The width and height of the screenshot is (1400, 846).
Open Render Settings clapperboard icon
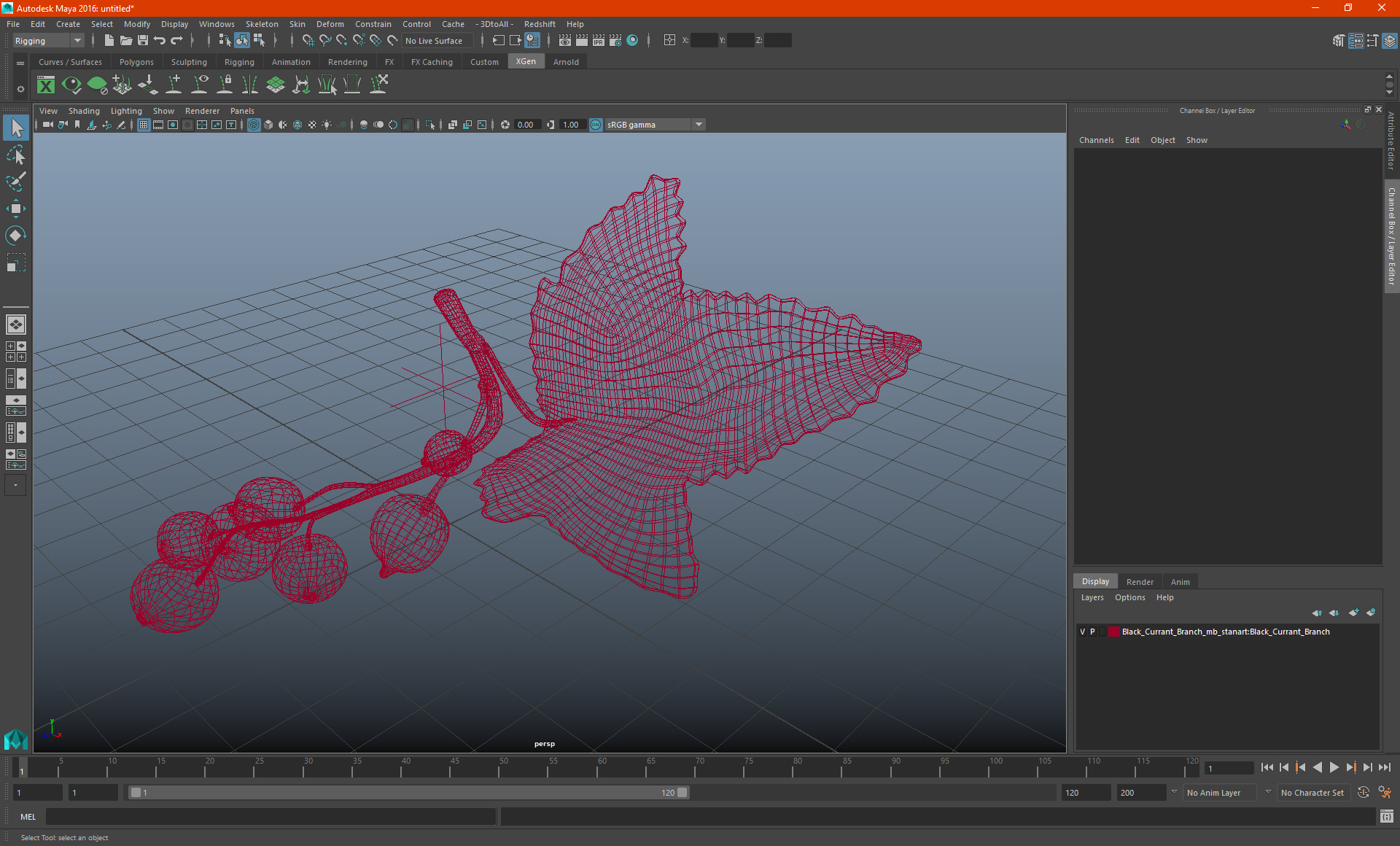pyautogui.click(x=615, y=41)
